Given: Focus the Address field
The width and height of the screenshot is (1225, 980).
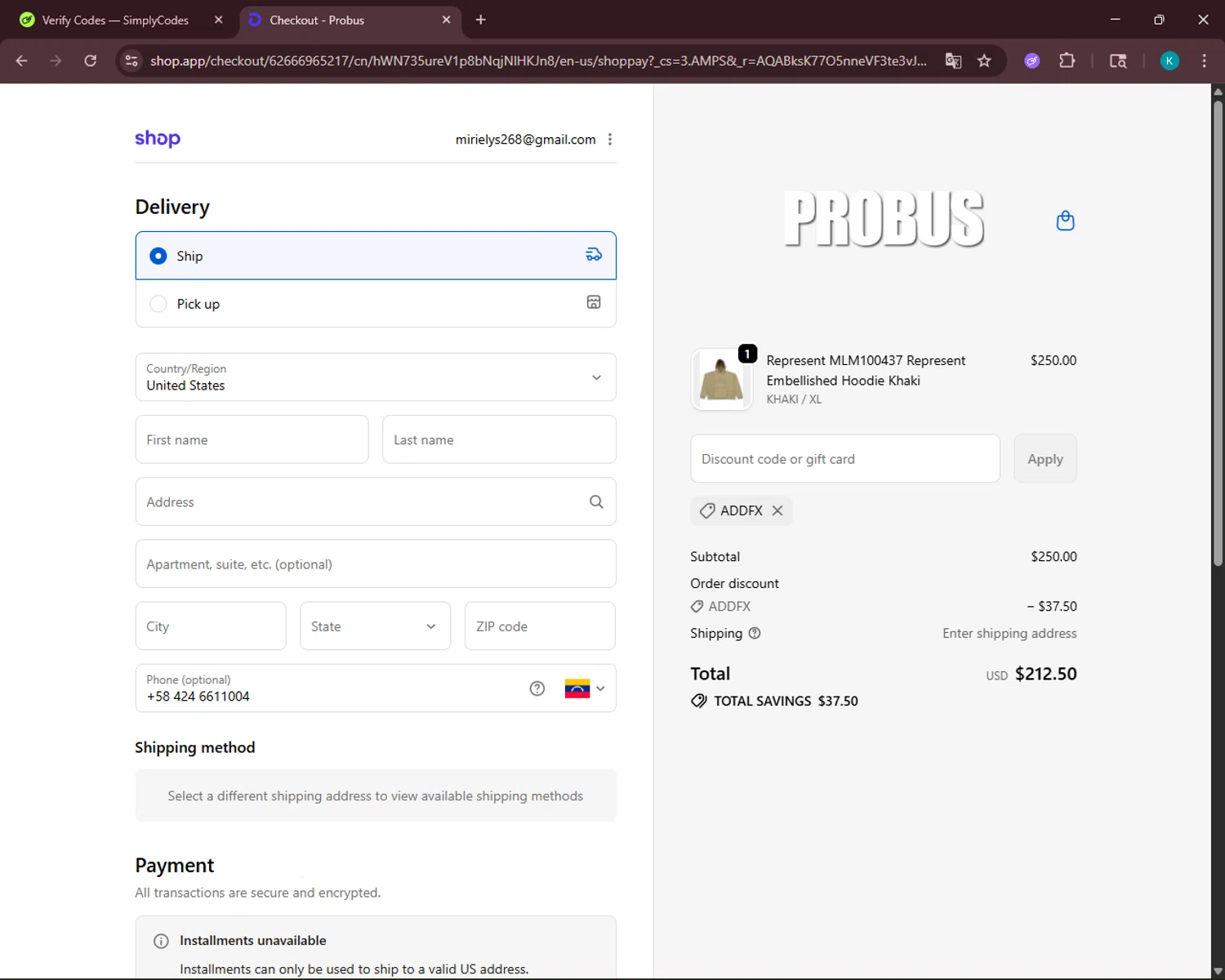Looking at the screenshot, I should (x=376, y=501).
